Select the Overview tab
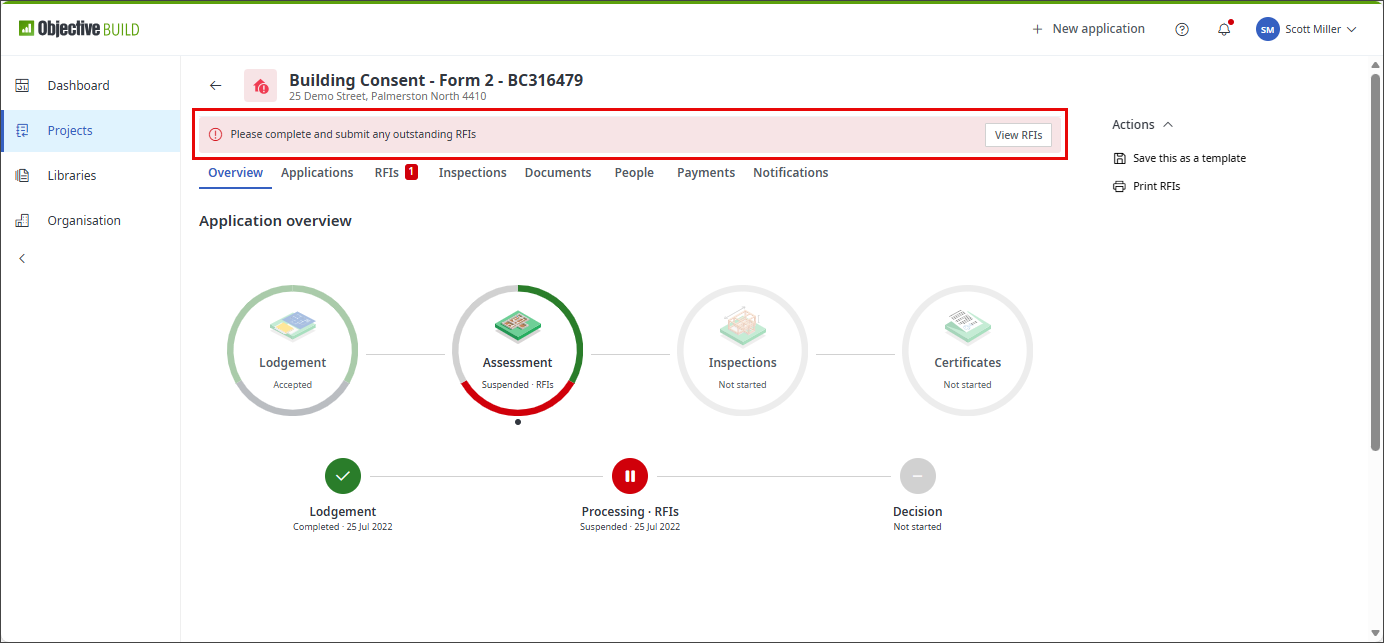This screenshot has width=1384, height=643. point(235,173)
